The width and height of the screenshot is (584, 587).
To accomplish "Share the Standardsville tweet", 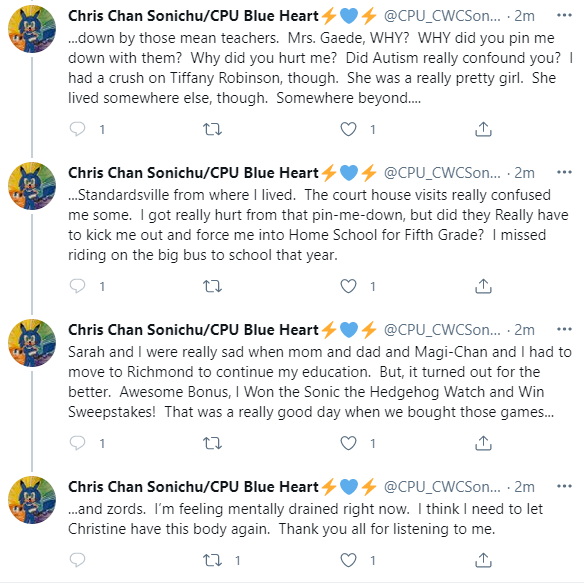I will [483, 286].
